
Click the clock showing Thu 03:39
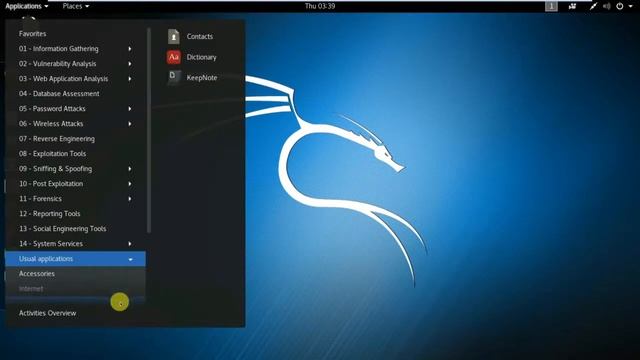point(320,6)
